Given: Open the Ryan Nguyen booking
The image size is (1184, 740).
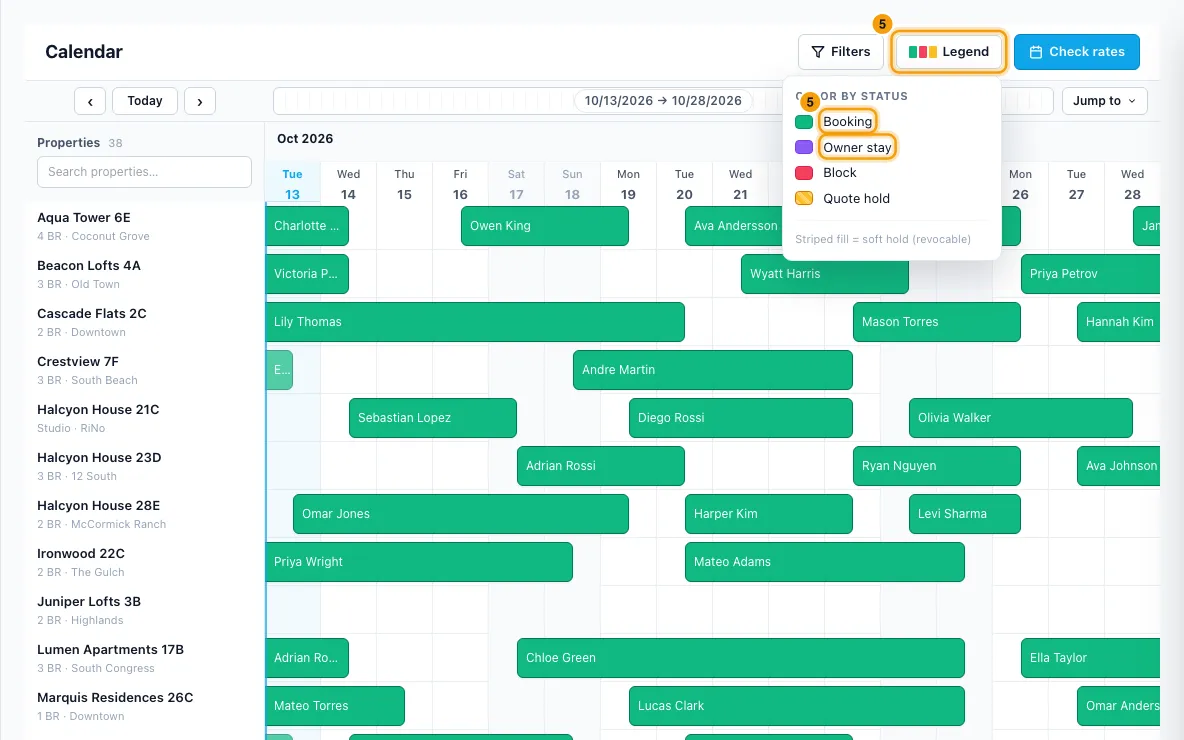Looking at the screenshot, I should click(936, 466).
